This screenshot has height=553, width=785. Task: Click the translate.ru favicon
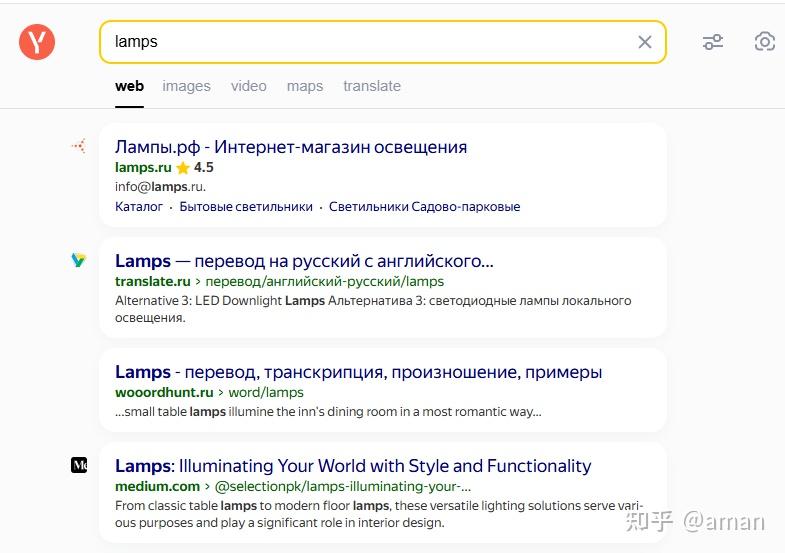78,260
